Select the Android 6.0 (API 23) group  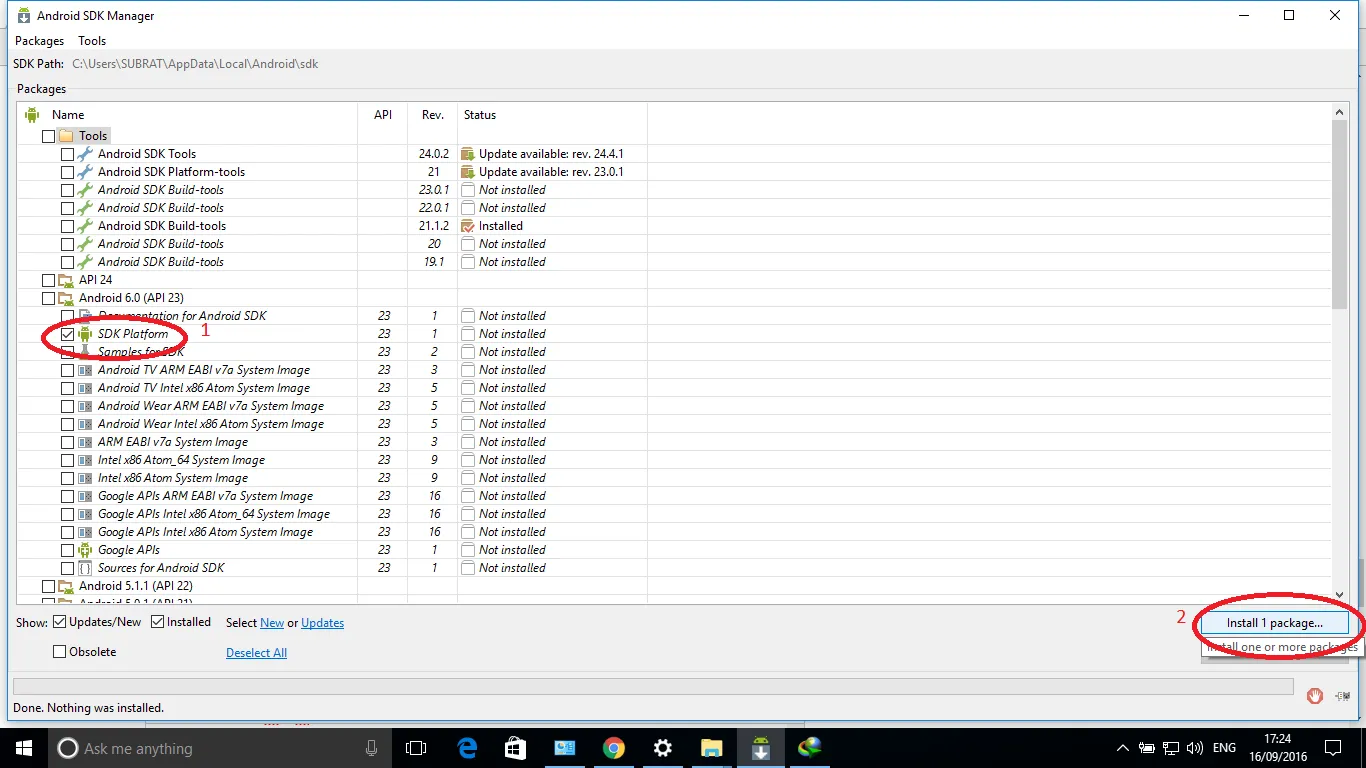coord(131,298)
